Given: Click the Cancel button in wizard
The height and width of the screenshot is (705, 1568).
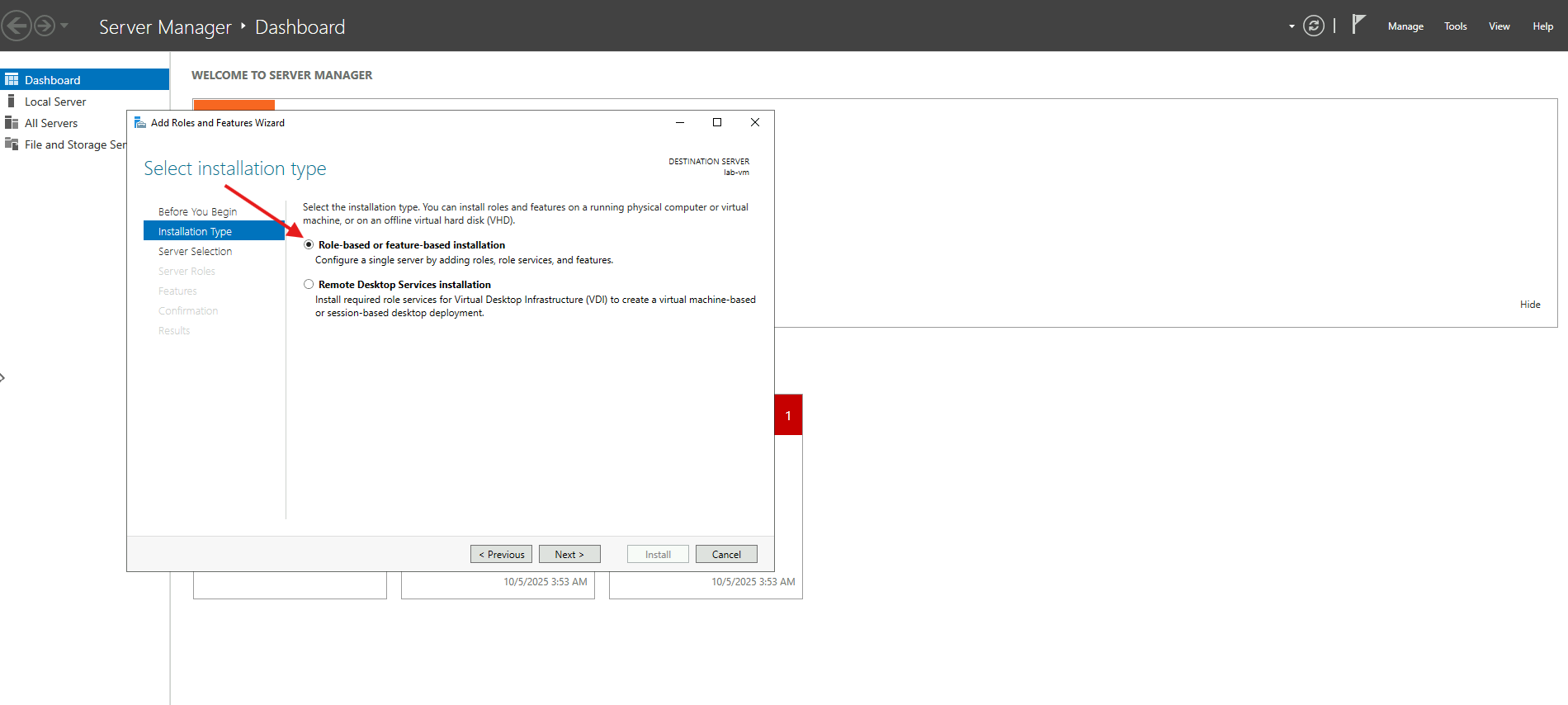Looking at the screenshot, I should click(726, 554).
